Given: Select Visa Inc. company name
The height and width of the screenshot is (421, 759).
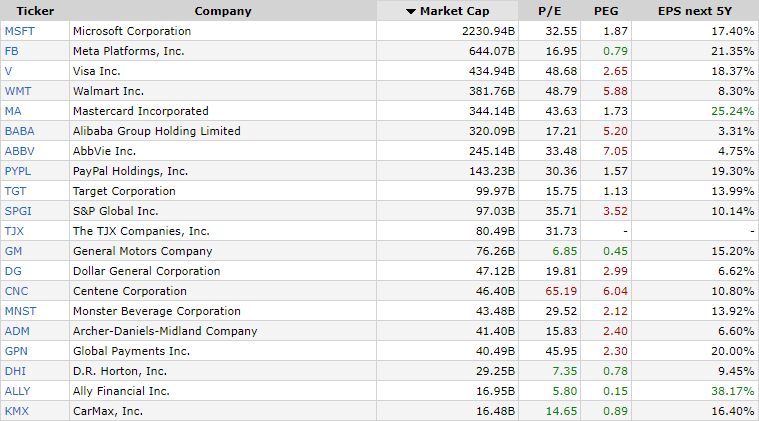Looking at the screenshot, I should [x=96, y=71].
